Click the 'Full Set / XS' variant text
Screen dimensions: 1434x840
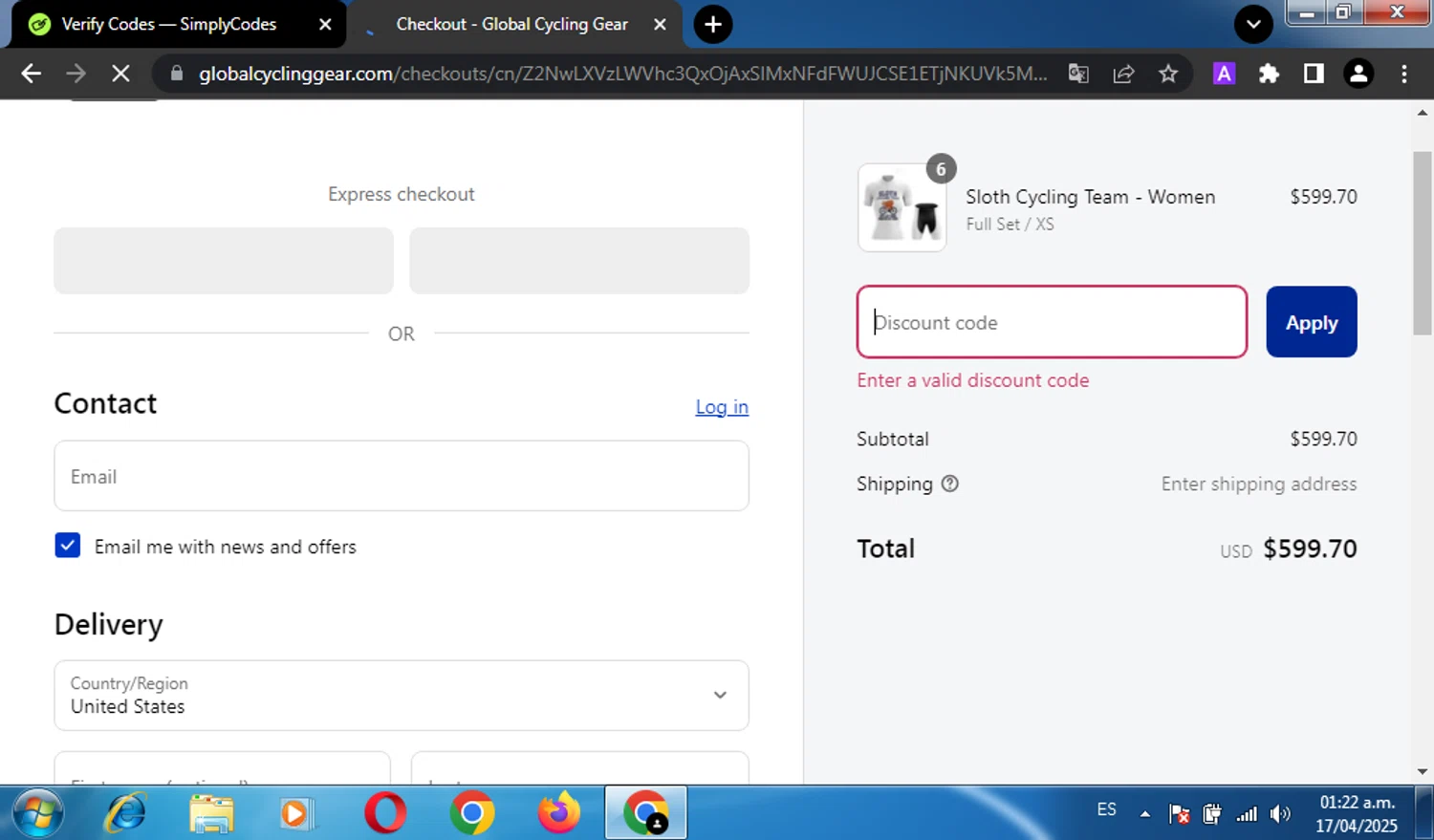(x=1010, y=224)
